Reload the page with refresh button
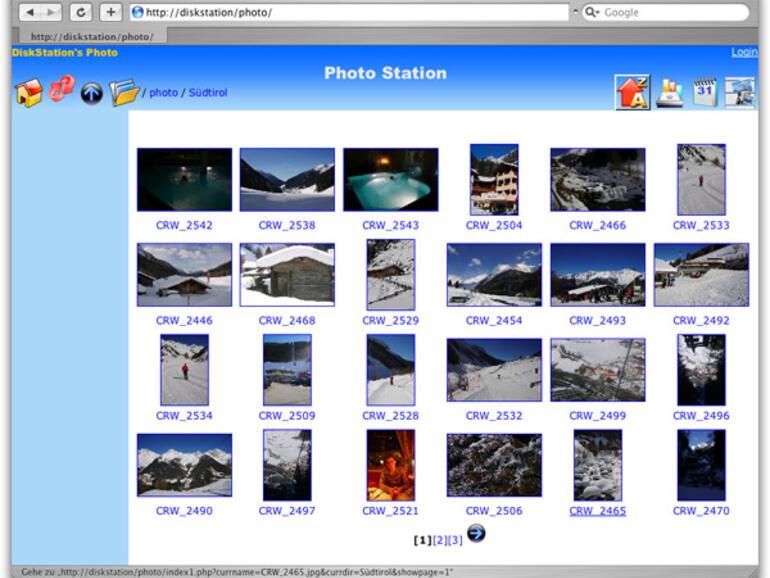Image resolution: width=770 pixels, height=578 pixels. [81, 12]
